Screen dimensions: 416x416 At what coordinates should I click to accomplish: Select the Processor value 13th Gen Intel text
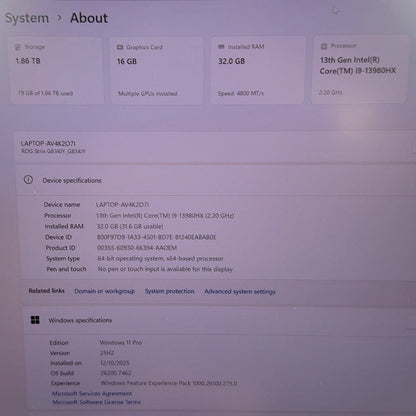[165, 215]
